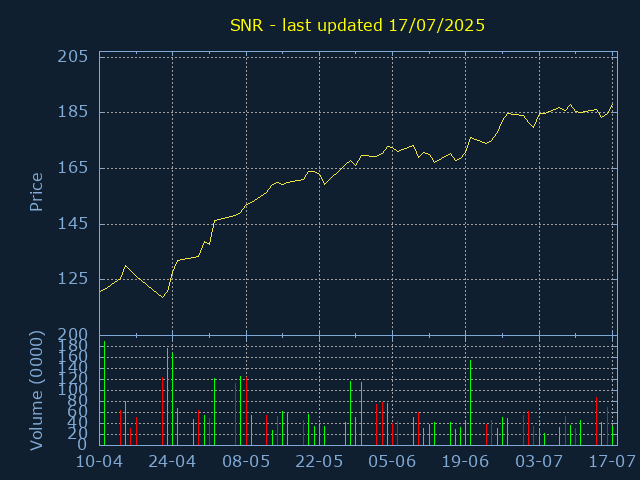Click the volume axis value 200
The width and height of the screenshot is (640, 480).
(73, 335)
